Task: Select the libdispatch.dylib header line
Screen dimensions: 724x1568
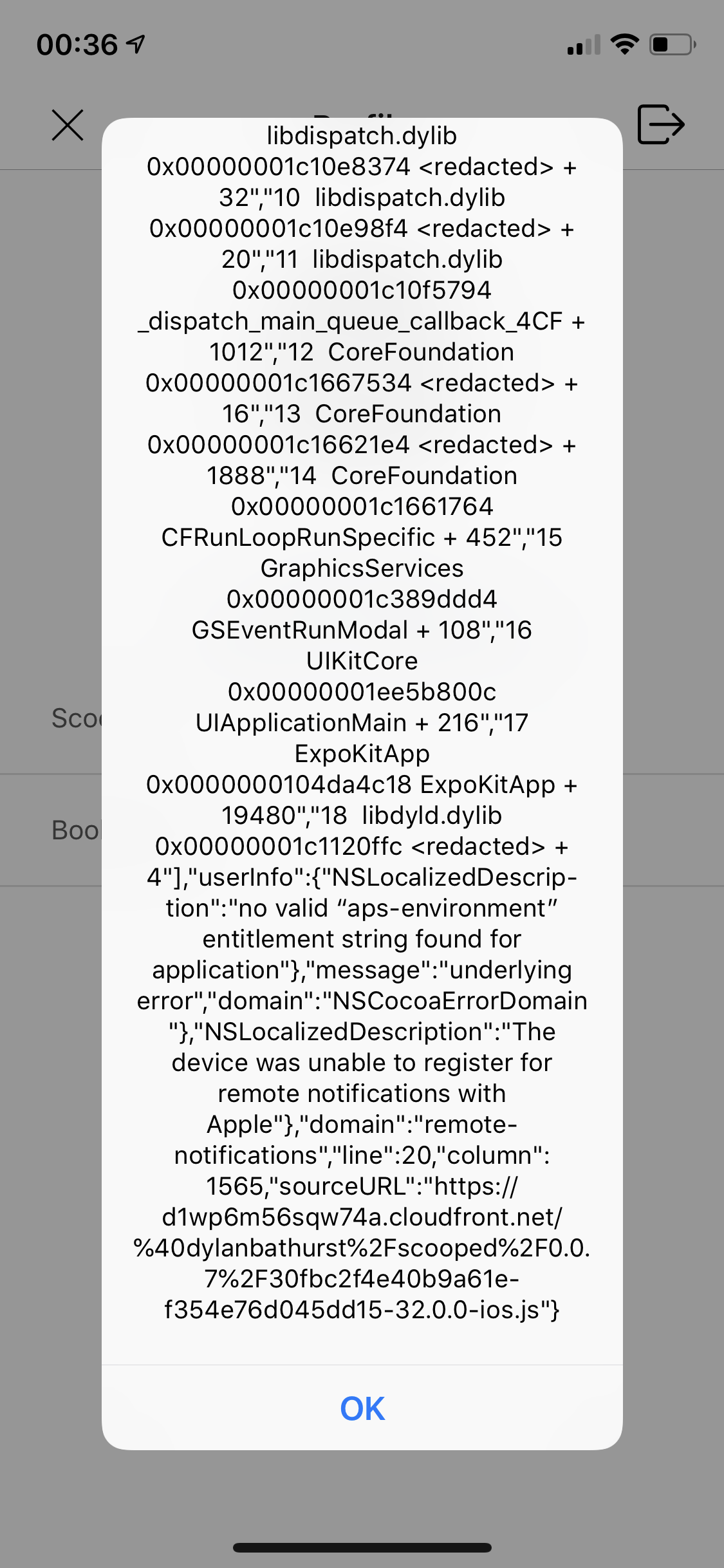Action: click(362, 136)
